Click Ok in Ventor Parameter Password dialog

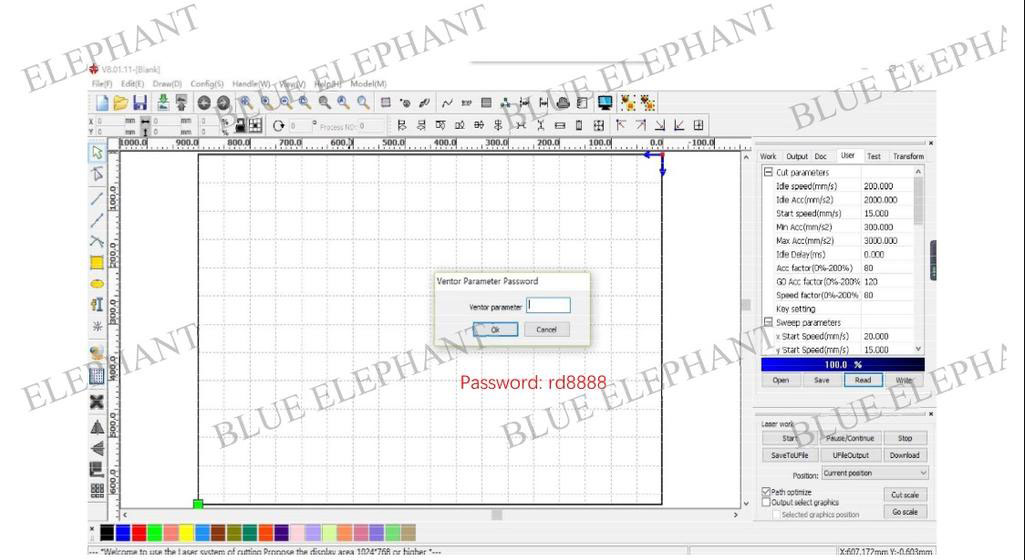click(496, 329)
